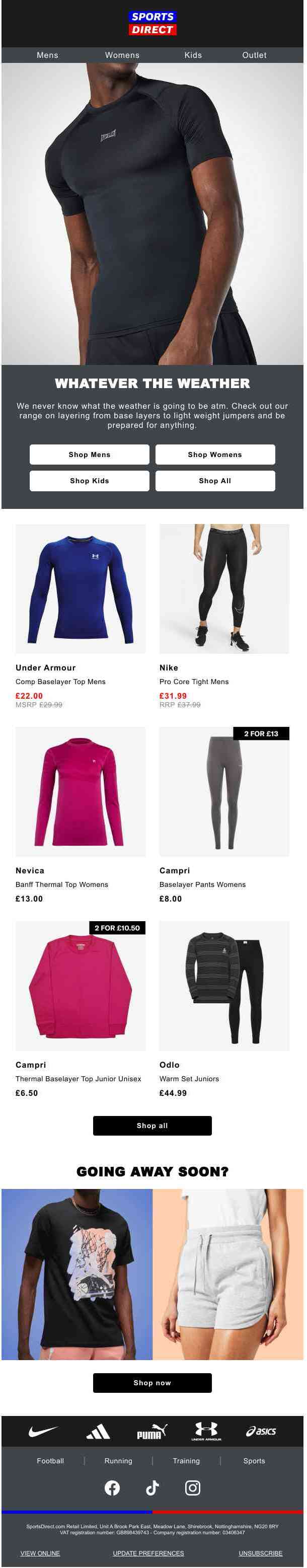Click the black Shop all button
Screen dimensions: 307x1568
click(x=152, y=1126)
